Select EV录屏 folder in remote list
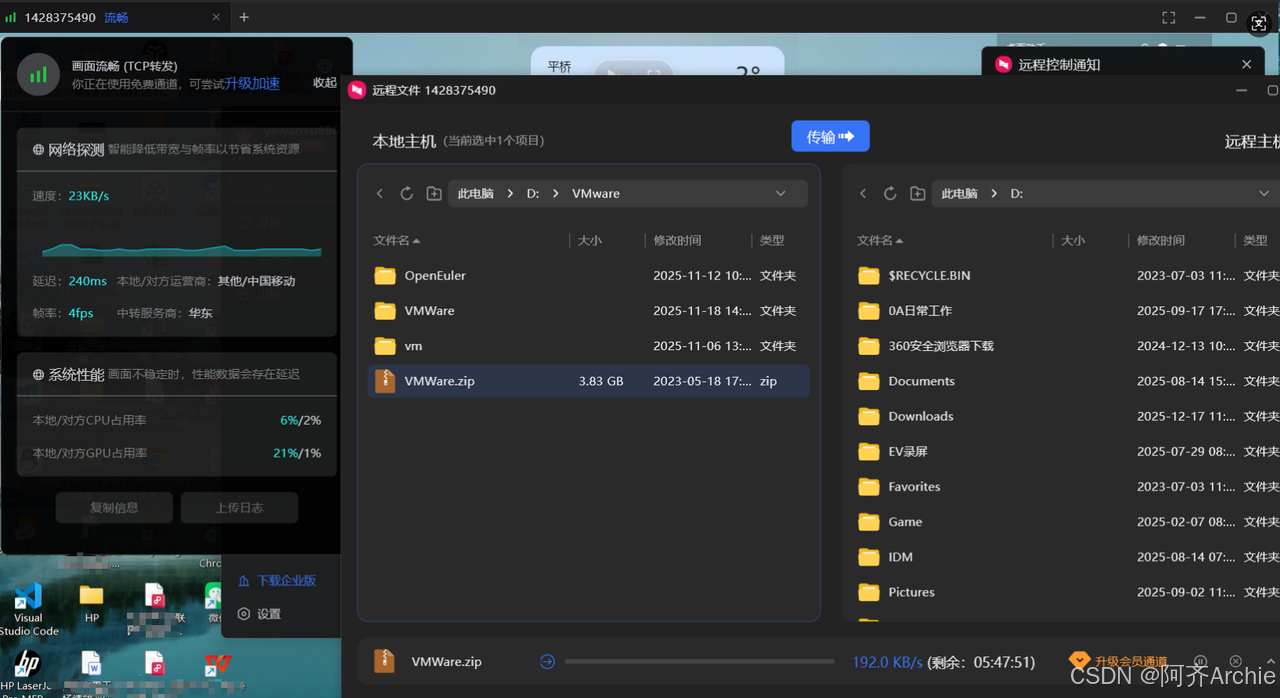 [1065, 452]
